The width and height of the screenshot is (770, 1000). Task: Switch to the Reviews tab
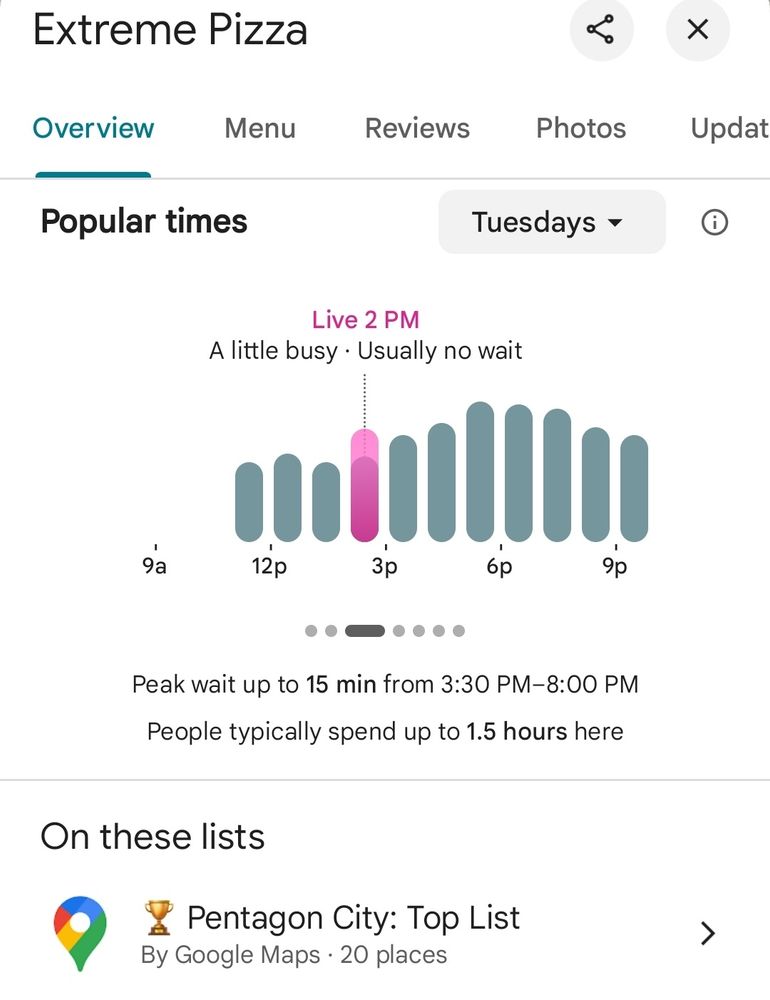click(417, 128)
